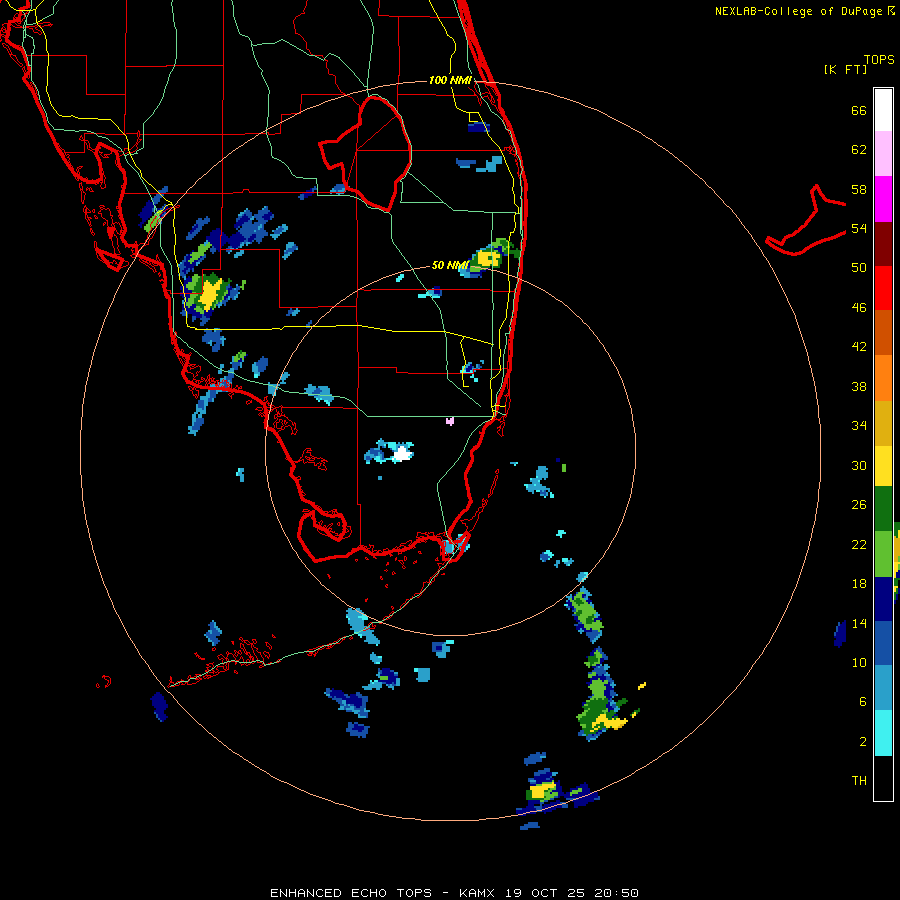Click the legend value 22
900x900 pixels.
click(859, 544)
